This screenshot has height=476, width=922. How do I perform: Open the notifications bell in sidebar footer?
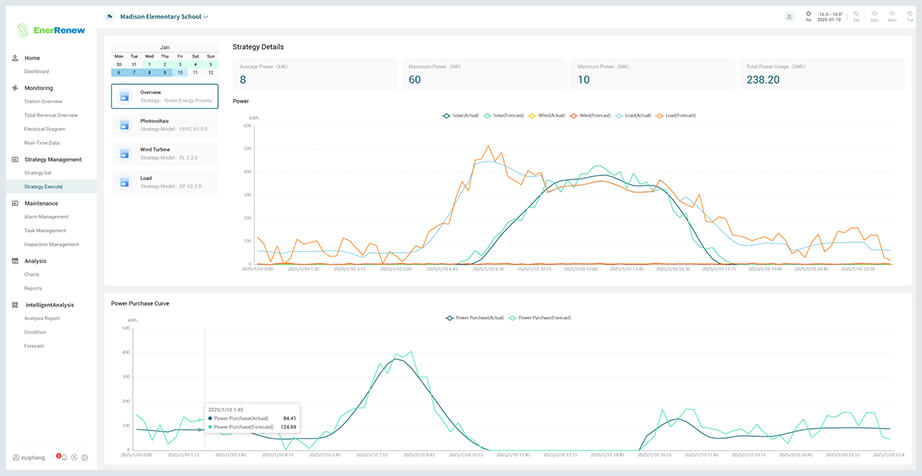click(x=64, y=457)
